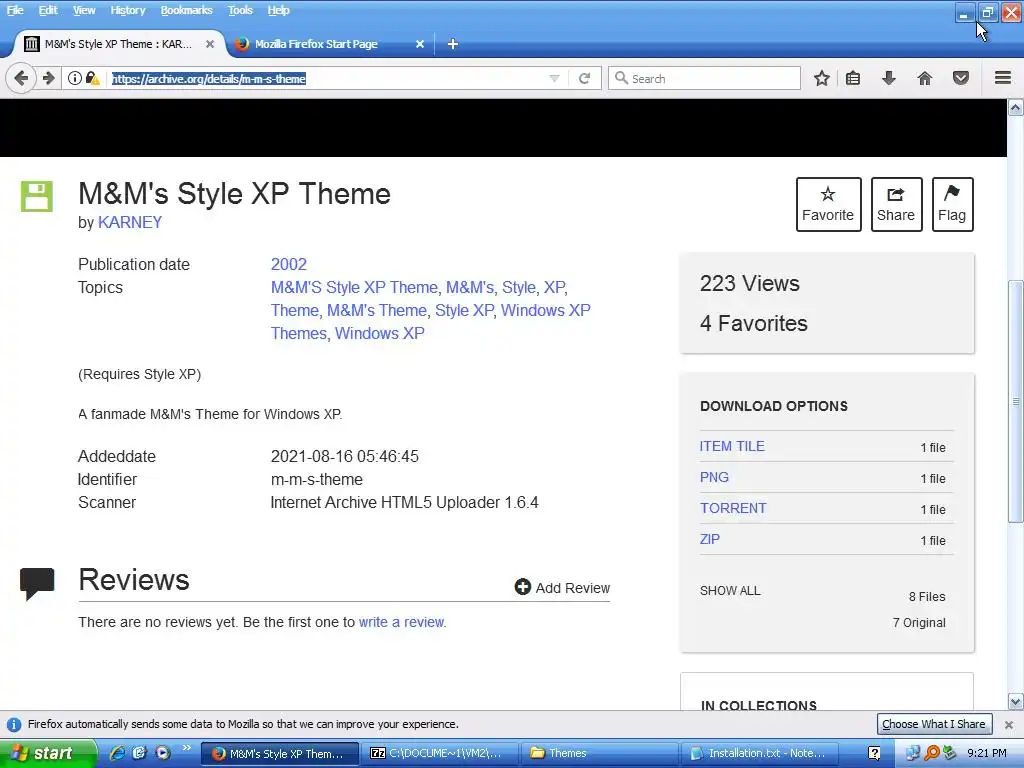Open the Bookmarks menu

[187, 10]
